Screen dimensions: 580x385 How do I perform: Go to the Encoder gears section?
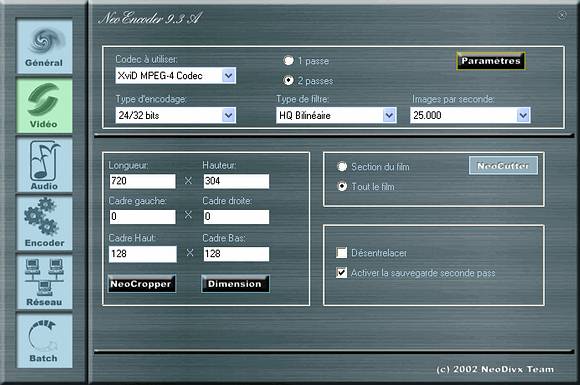(x=44, y=223)
